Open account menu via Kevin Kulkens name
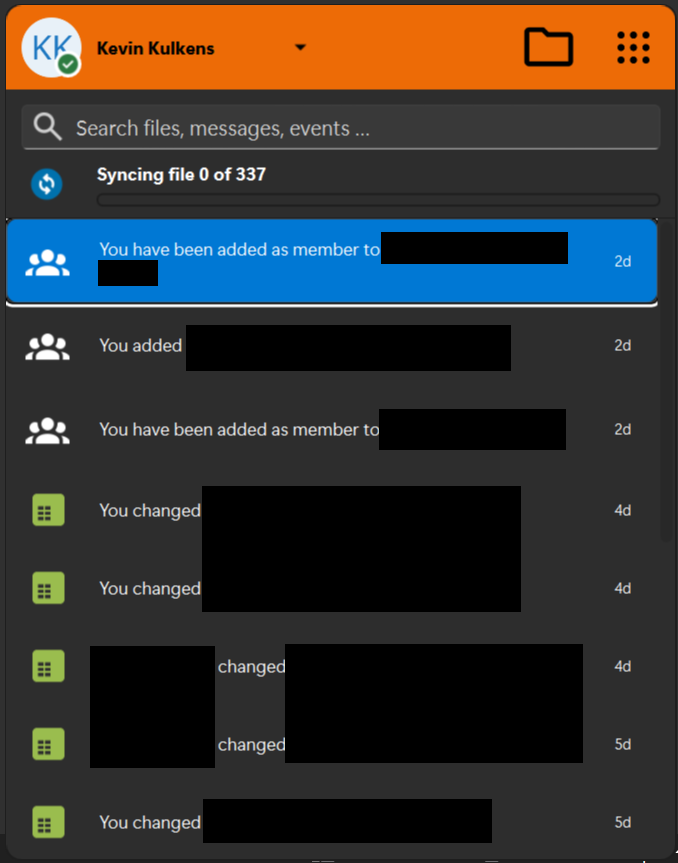 [155, 48]
